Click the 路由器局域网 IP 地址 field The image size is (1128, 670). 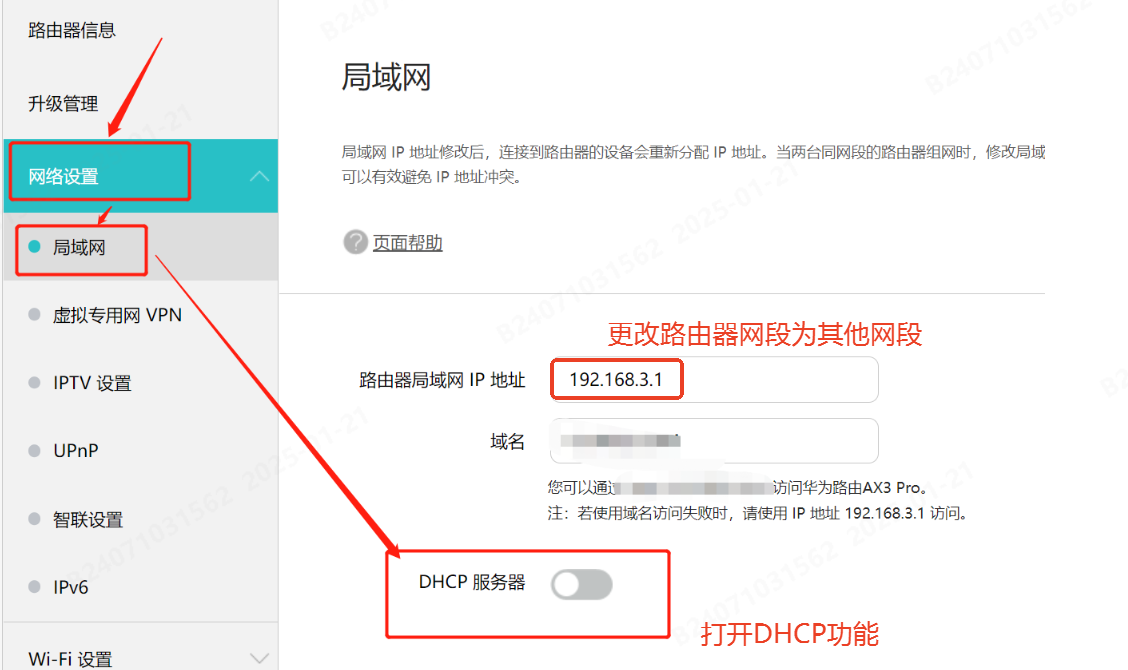point(714,379)
